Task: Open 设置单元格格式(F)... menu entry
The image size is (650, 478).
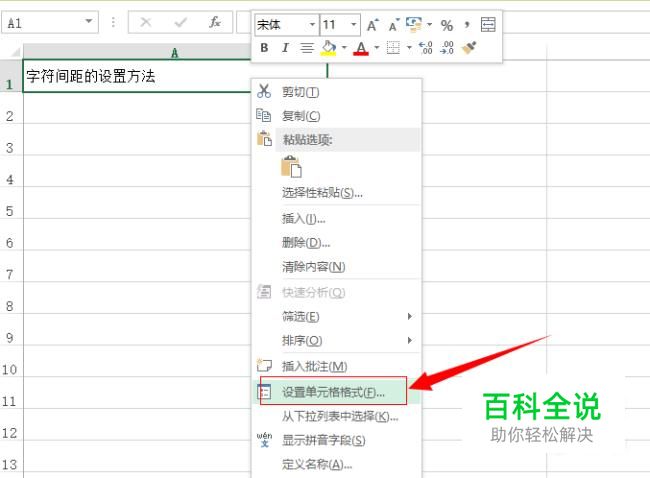Action: coord(337,392)
